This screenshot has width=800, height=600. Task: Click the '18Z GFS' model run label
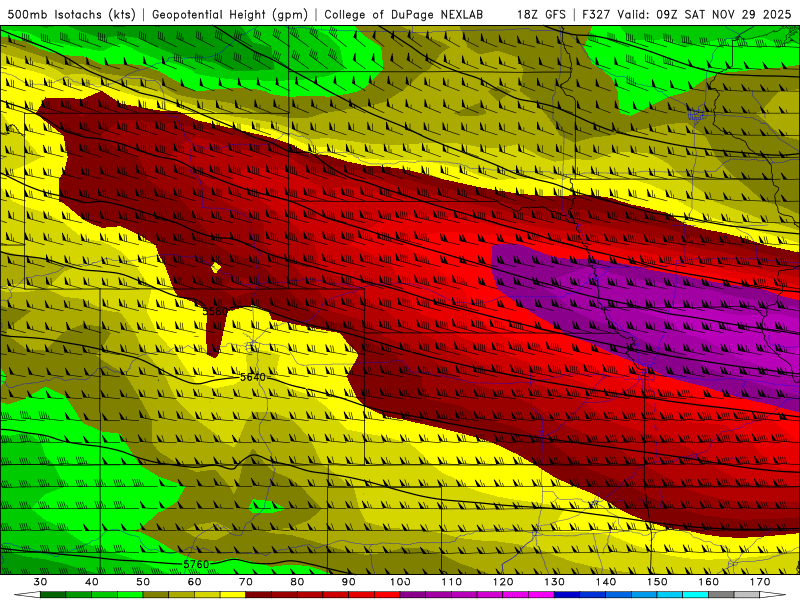pyautogui.click(x=541, y=14)
